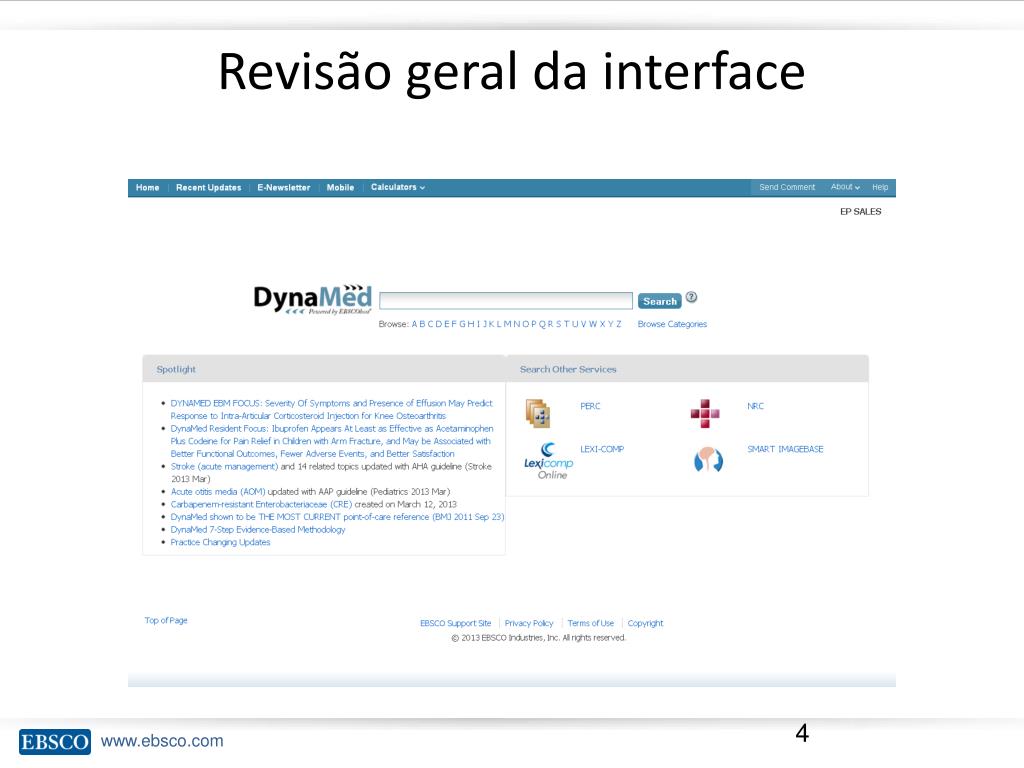
Task: Browse topics by letter M
Action: pos(507,324)
